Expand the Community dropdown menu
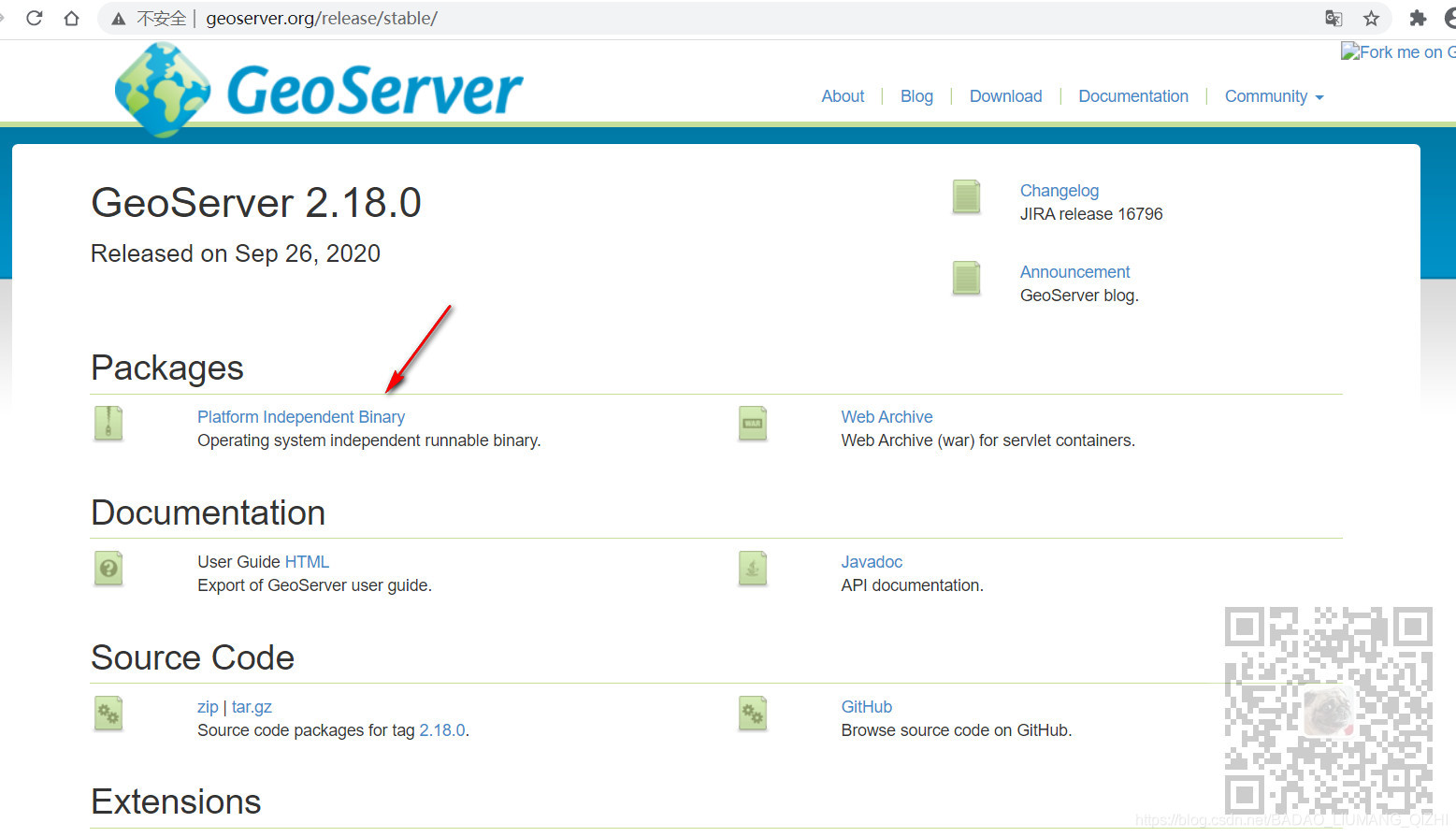The image size is (1456, 837). (1274, 96)
